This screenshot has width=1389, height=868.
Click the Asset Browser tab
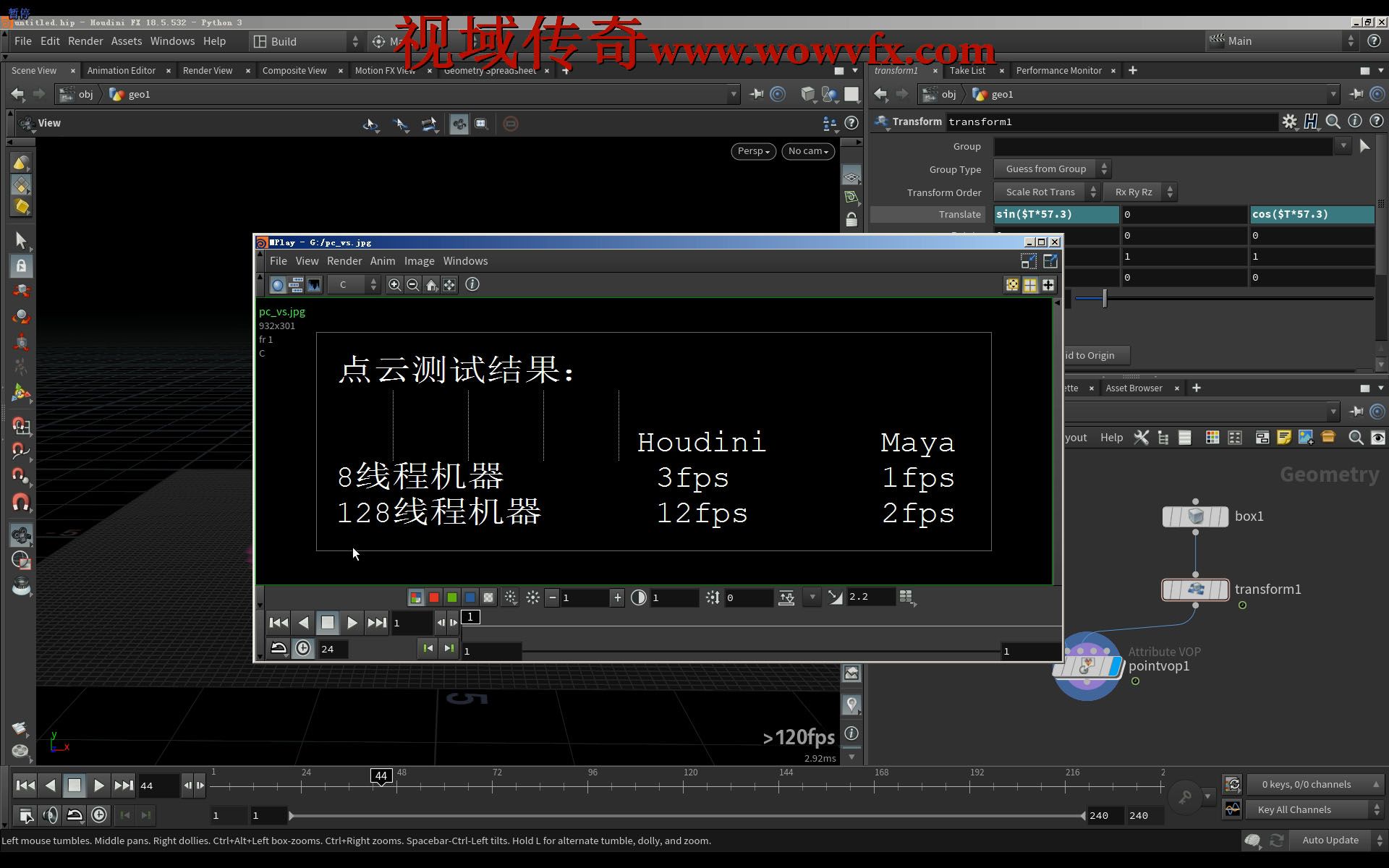(x=1134, y=388)
